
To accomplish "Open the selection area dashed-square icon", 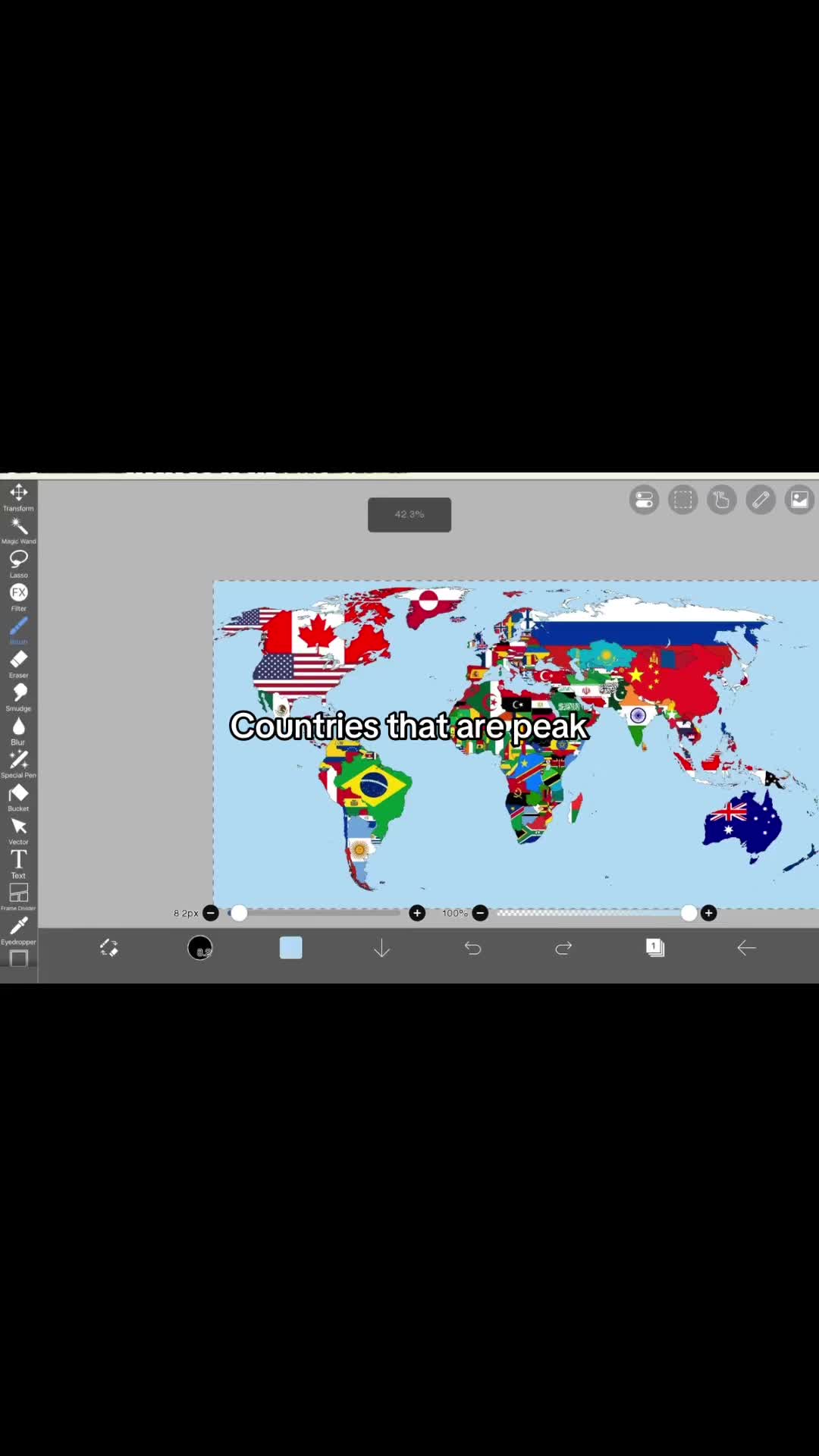I will click(x=682, y=500).
